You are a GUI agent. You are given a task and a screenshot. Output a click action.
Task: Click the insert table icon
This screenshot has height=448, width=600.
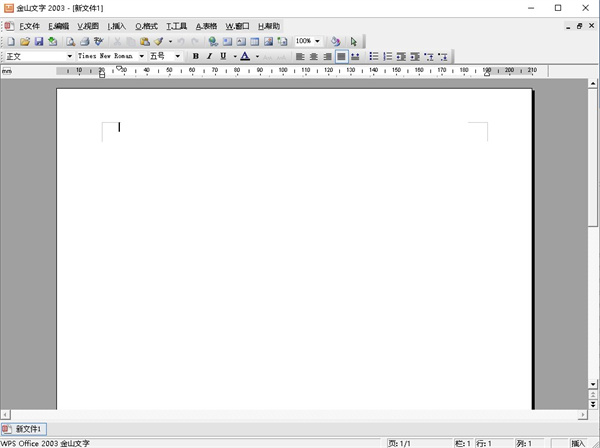[x=255, y=41]
